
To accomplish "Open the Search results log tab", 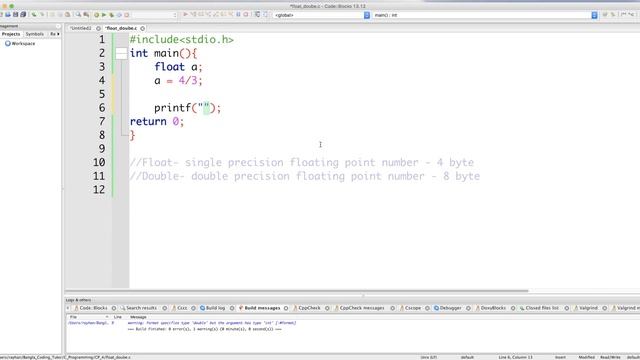I will pos(138,308).
